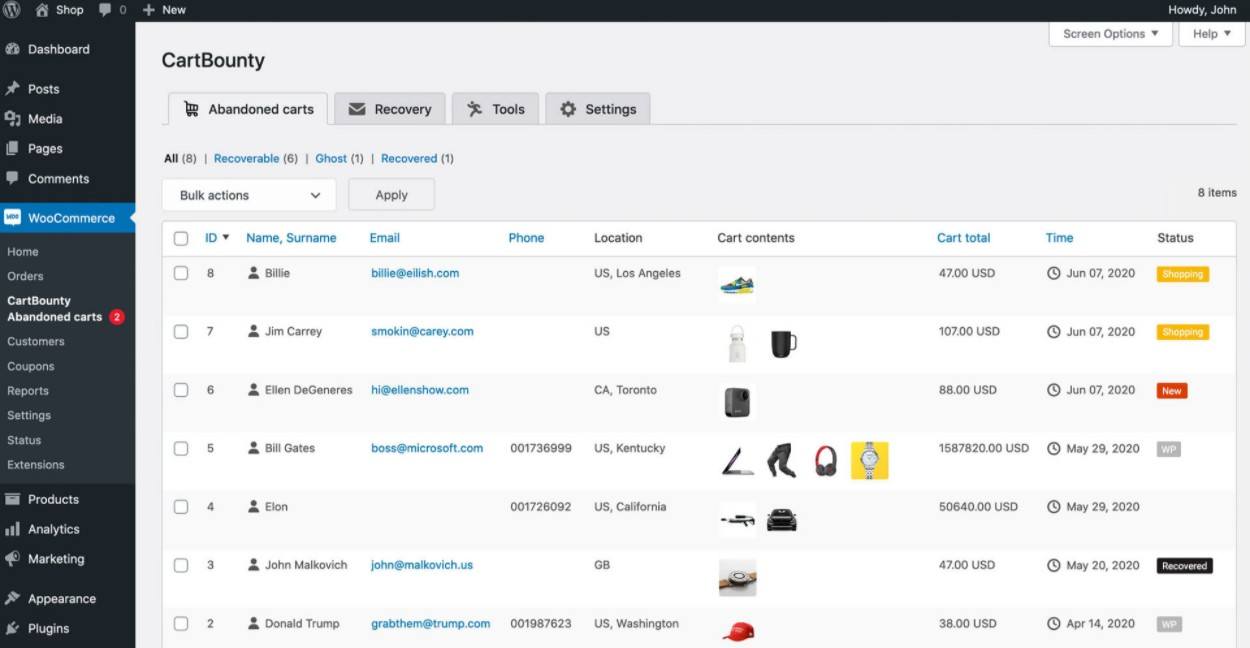Screen dimensions: 1250x648
Task: Click the Posts pin icon in sidebar
Action: tap(13, 89)
